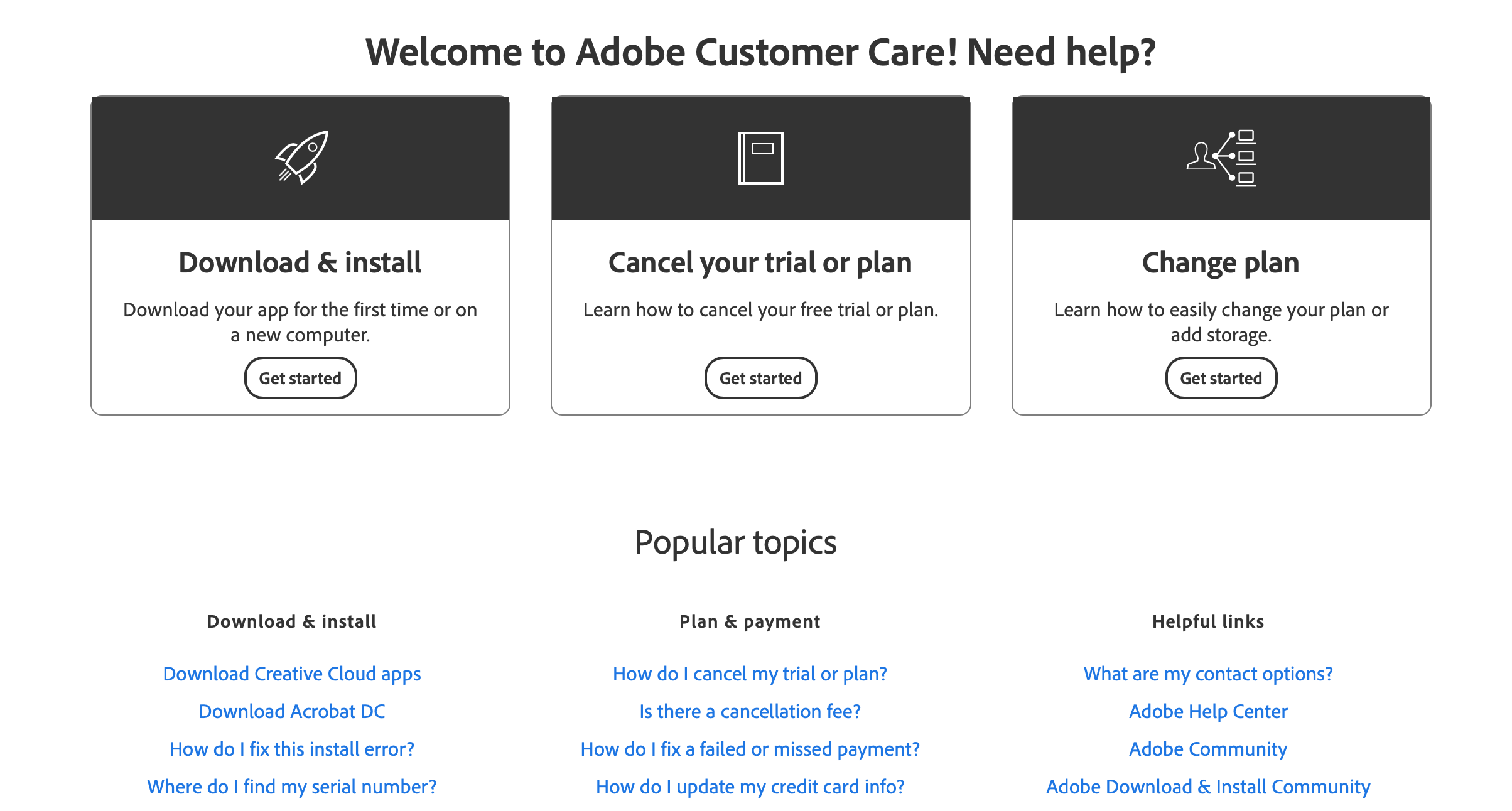Open Download Creative Cloud apps
This screenshot has height=811, width=1512.
pos(291,673)
